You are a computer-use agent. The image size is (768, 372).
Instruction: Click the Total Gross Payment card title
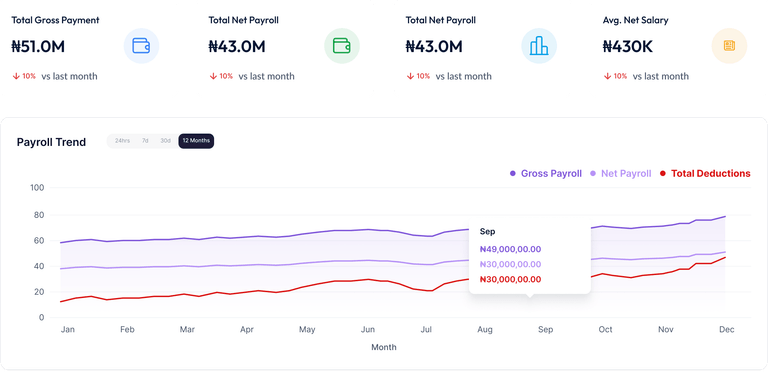[55, 20]
